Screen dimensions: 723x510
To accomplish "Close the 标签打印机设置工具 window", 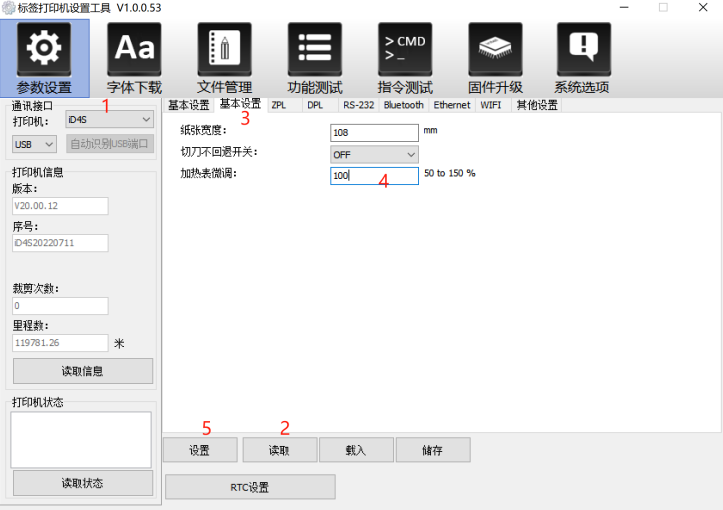I will pyautogui.click(x=703, y=7).
